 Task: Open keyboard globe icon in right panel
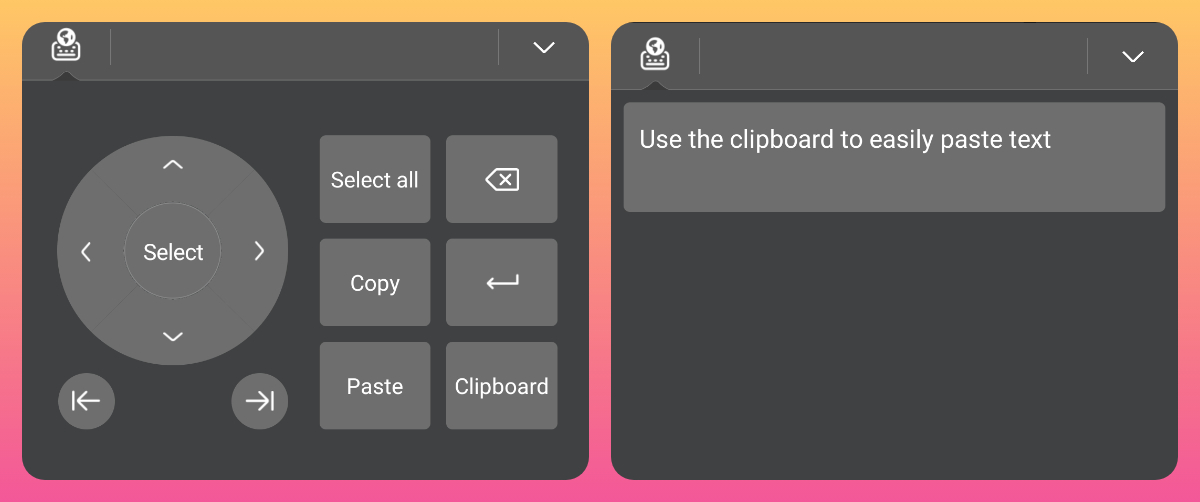coord(655,55)
